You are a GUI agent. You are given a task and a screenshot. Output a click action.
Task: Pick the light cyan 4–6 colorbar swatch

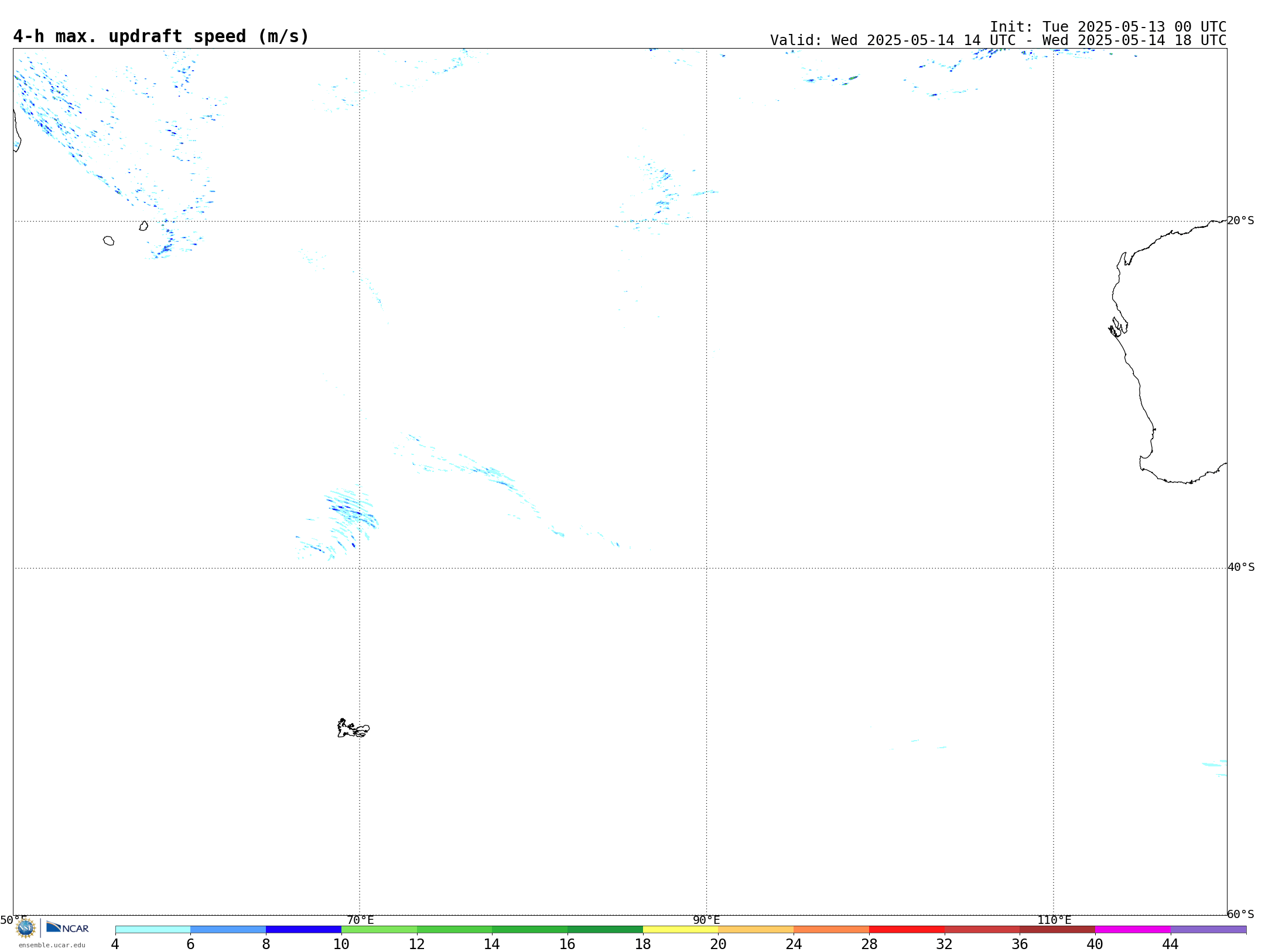(153, 929)
